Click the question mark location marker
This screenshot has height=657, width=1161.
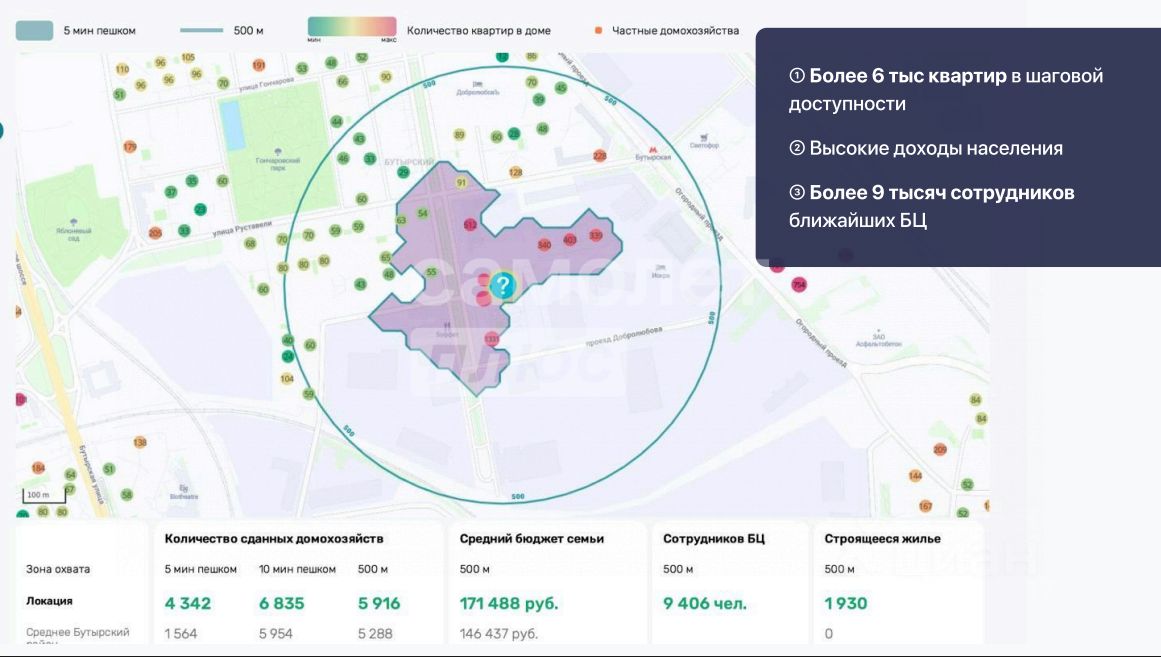pos(503,286)
